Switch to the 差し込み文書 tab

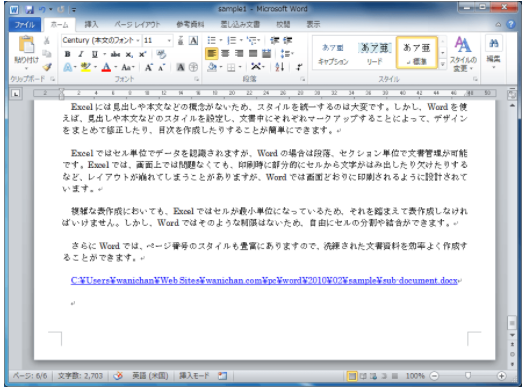(x=240, y=24)
